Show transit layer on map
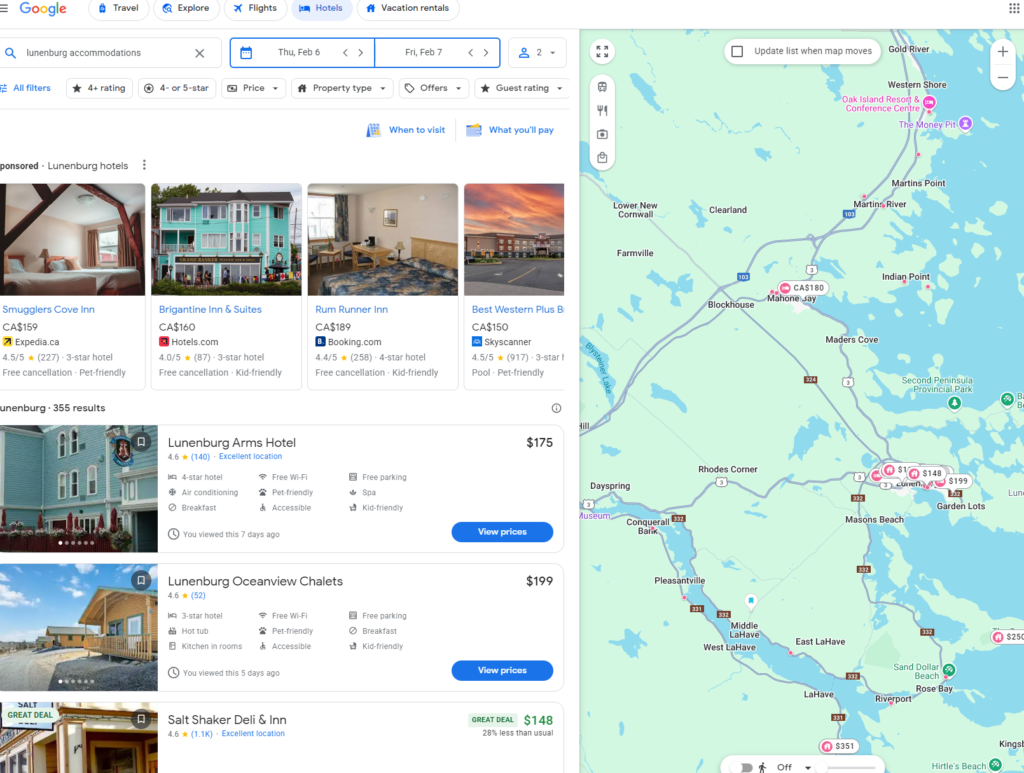 602,87
